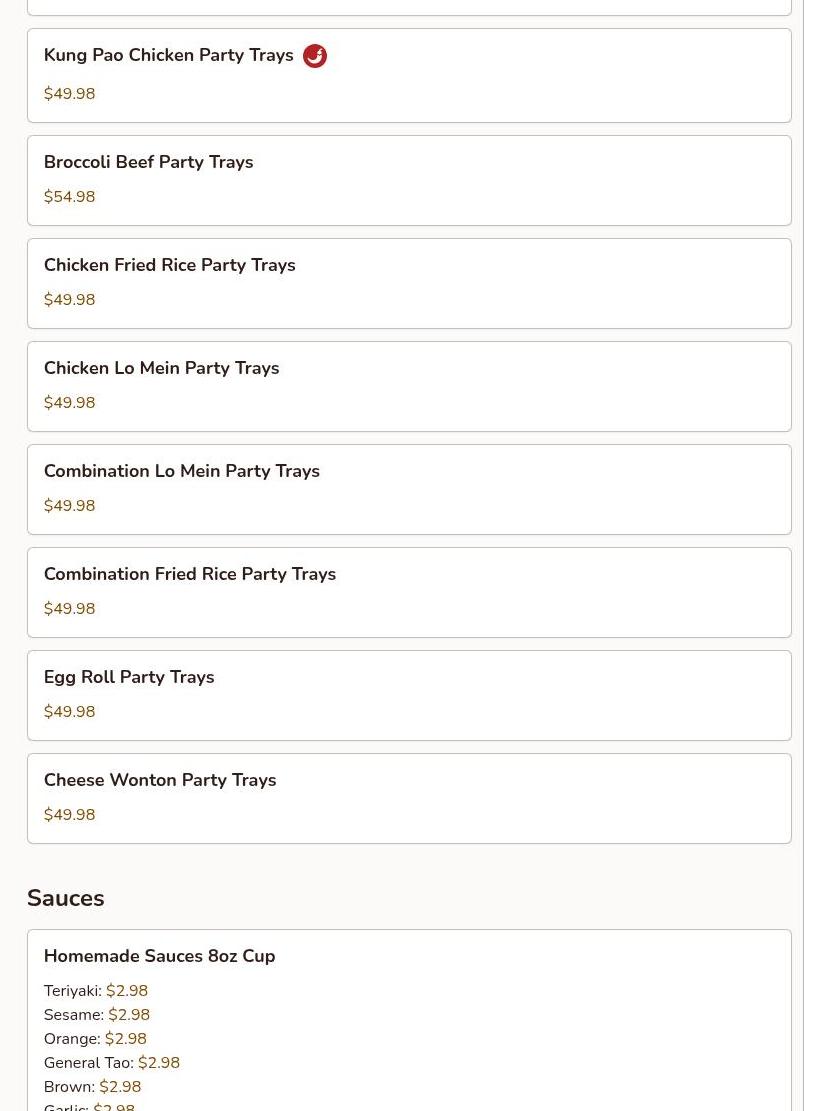
Task: Open Chicken Lo Mein Party Trays
Action: coord(161,368)
